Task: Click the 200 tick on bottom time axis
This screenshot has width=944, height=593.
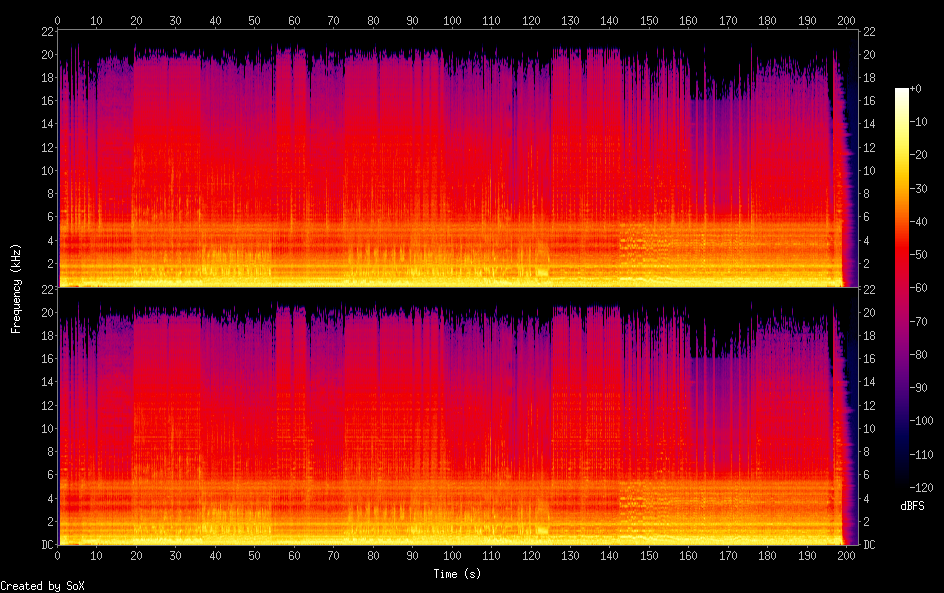Action: [x=846, y=555]
